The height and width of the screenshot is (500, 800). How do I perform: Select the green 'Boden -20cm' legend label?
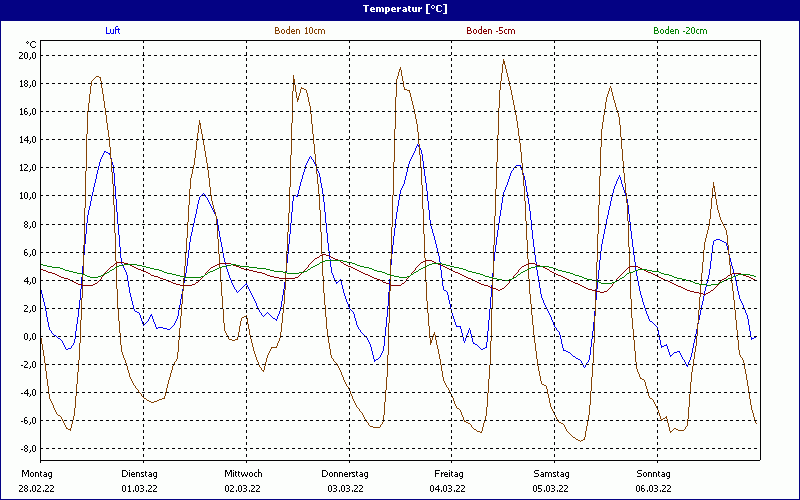click(680, 31)
